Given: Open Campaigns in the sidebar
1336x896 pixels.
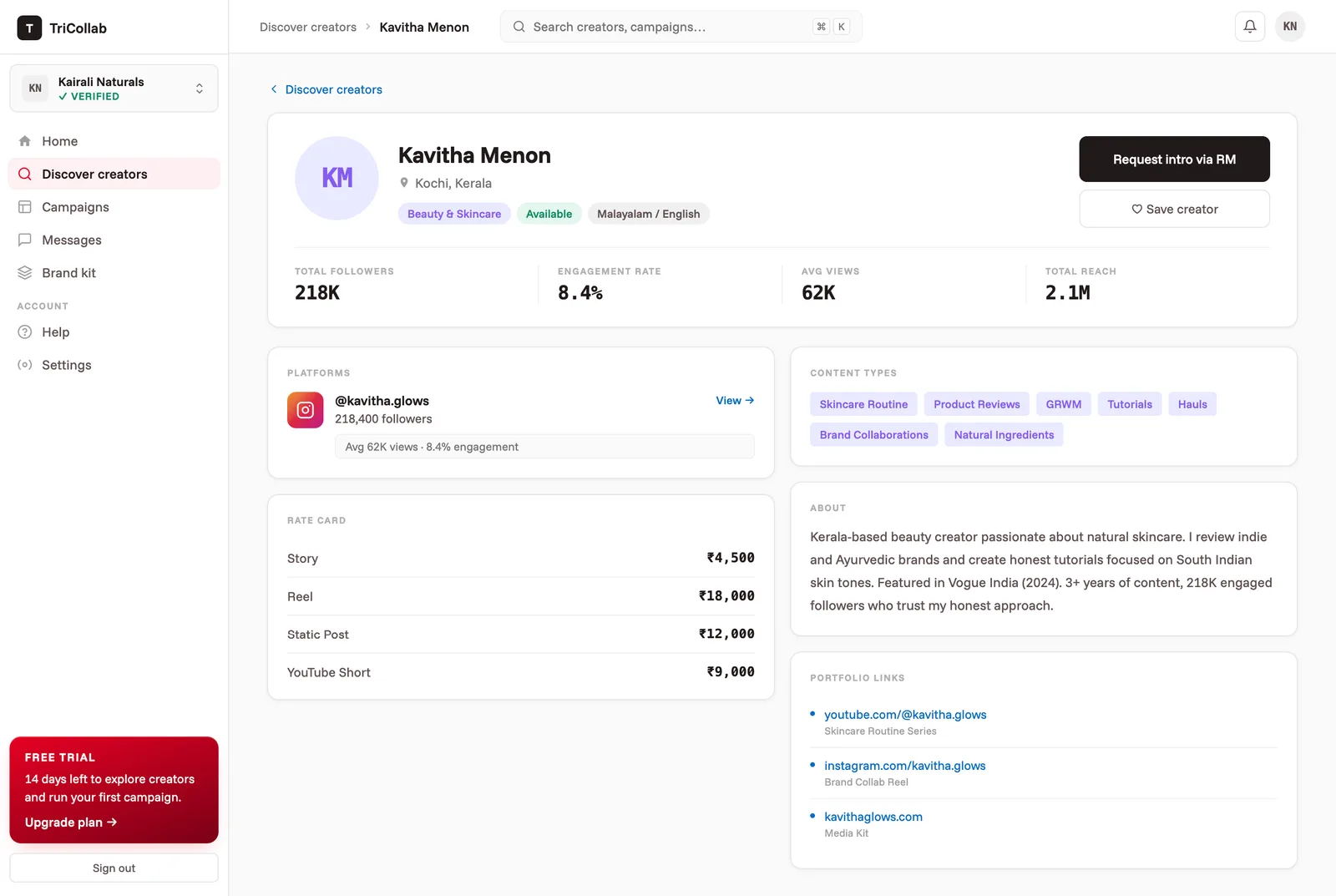Looking at the screenshot, I should [114, 207].
